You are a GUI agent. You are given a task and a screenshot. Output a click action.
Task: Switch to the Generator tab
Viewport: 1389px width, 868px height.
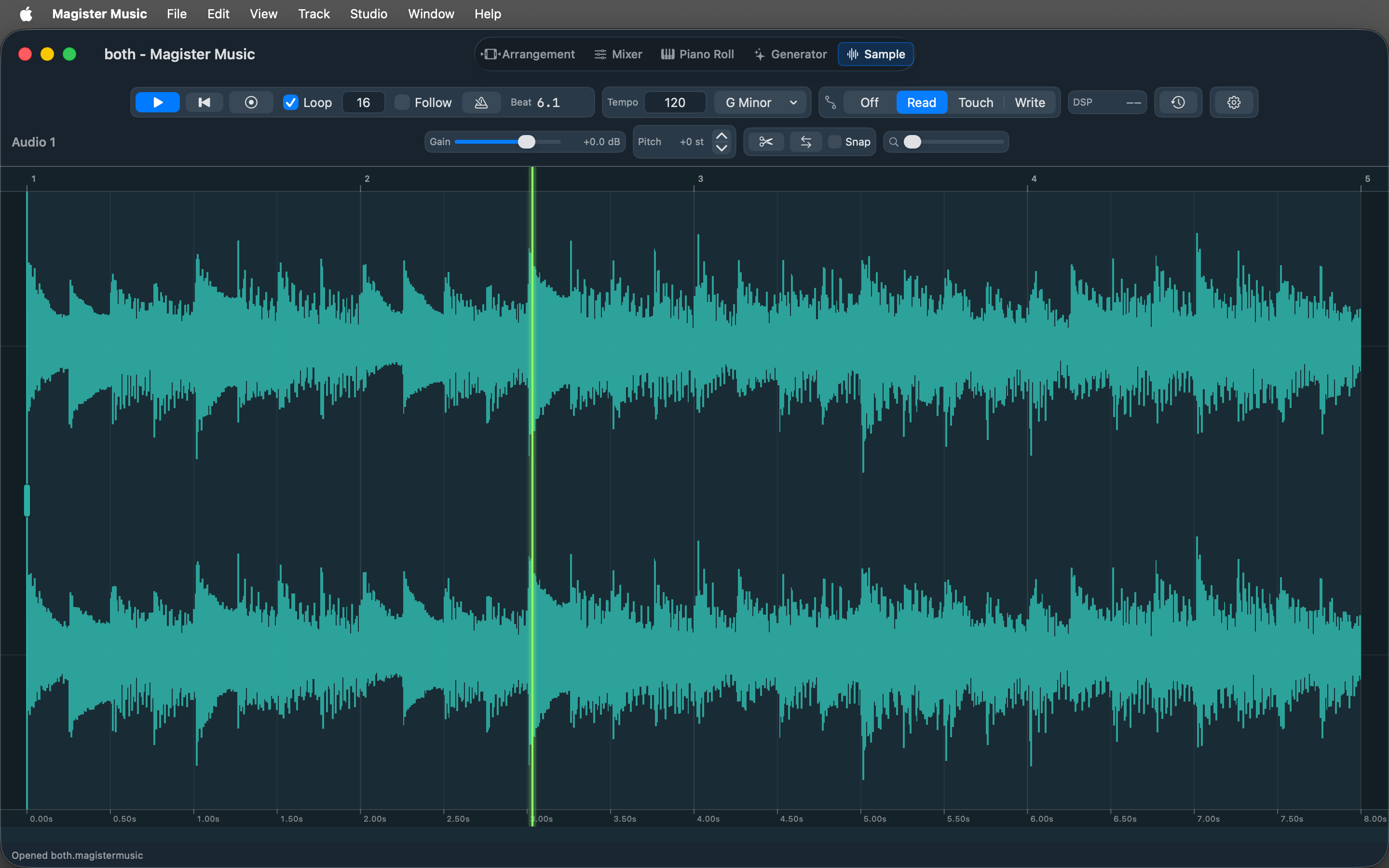790,54
